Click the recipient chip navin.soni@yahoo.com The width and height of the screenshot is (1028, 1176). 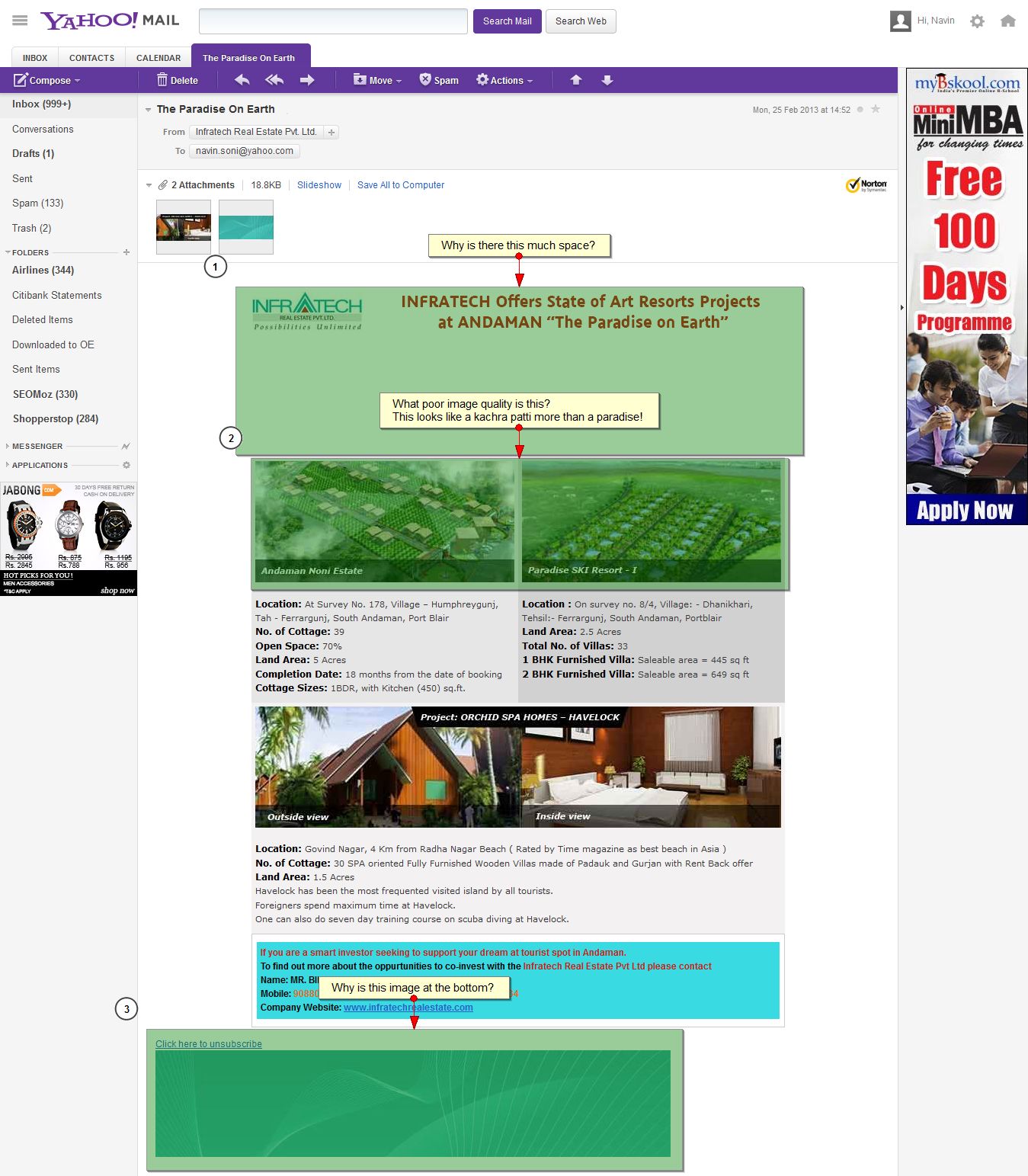pyautogui.click(x=245, y=151)
